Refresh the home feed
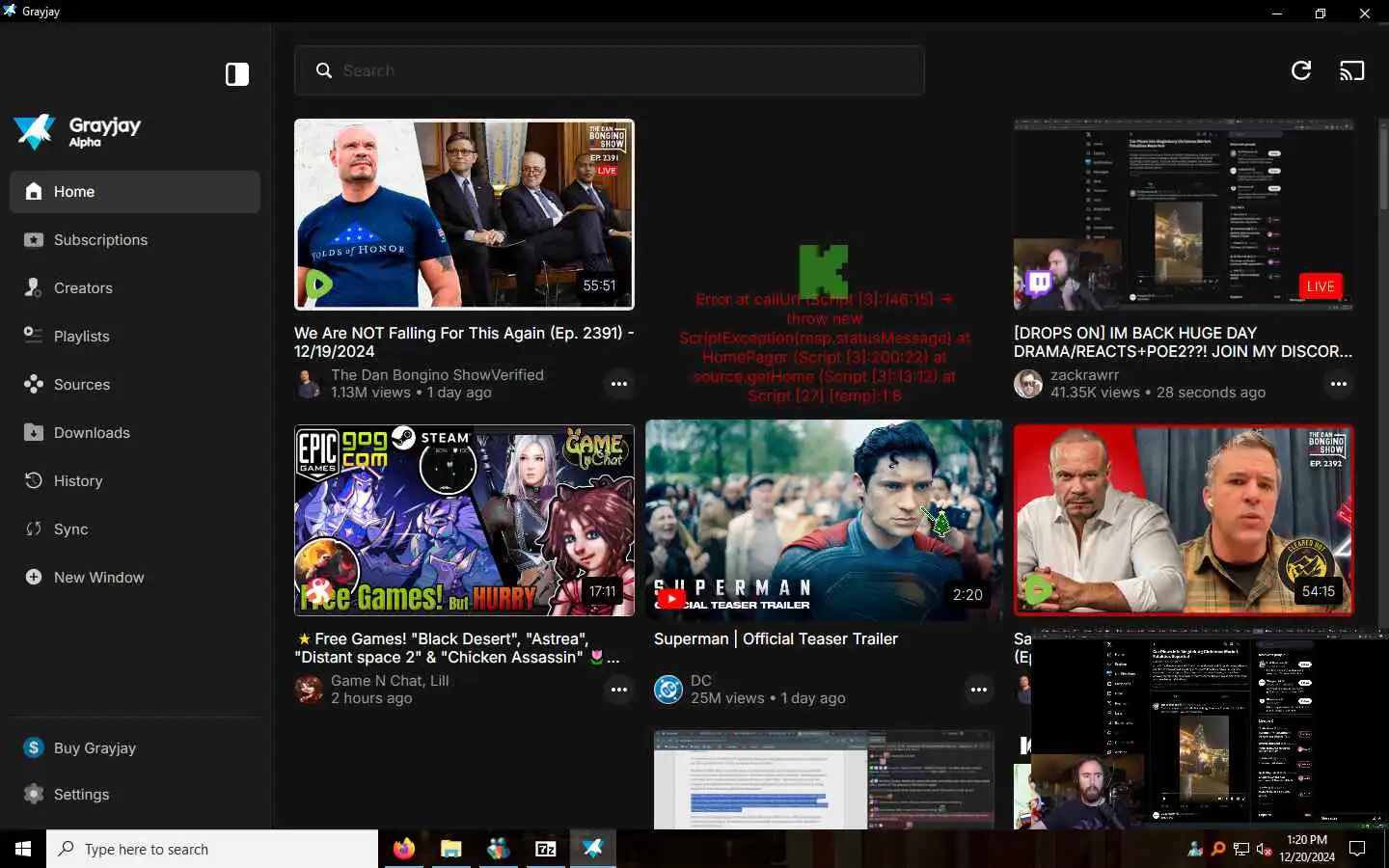 pyautogui.click(x=1301, y=70)
